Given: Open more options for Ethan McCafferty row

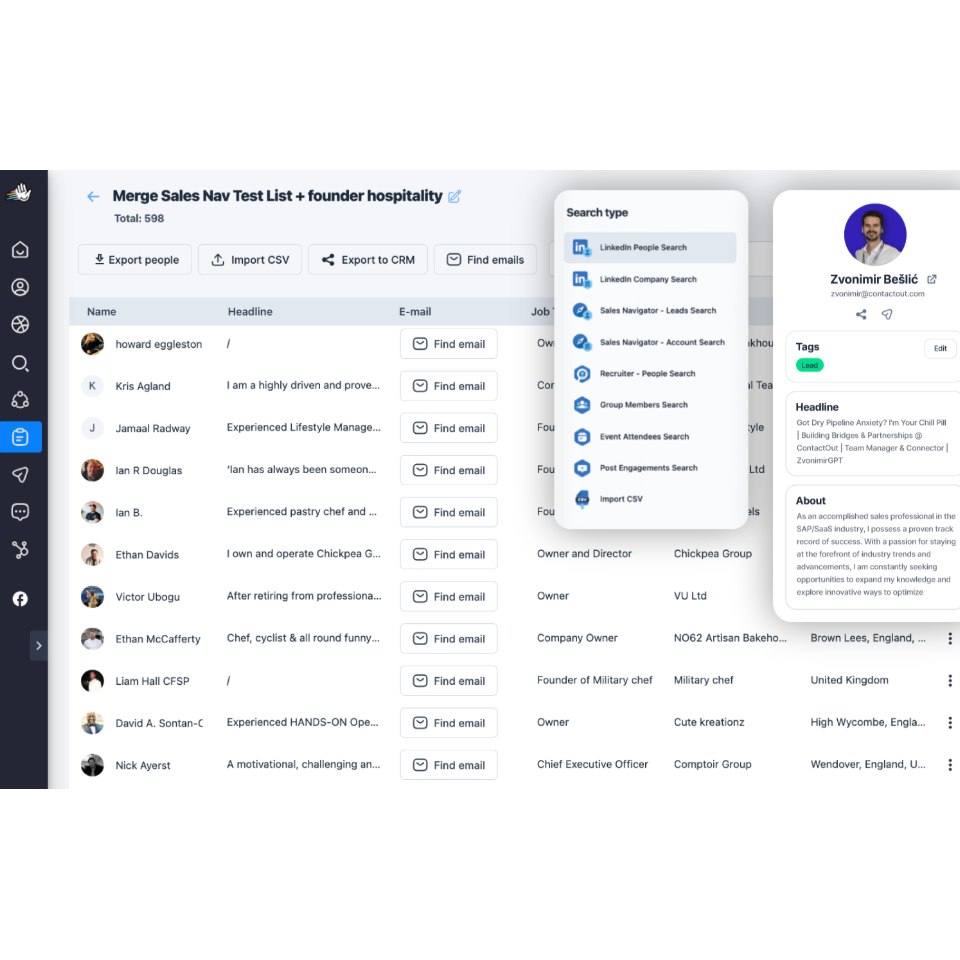Looking at the screenshot, I should (950, 639).
